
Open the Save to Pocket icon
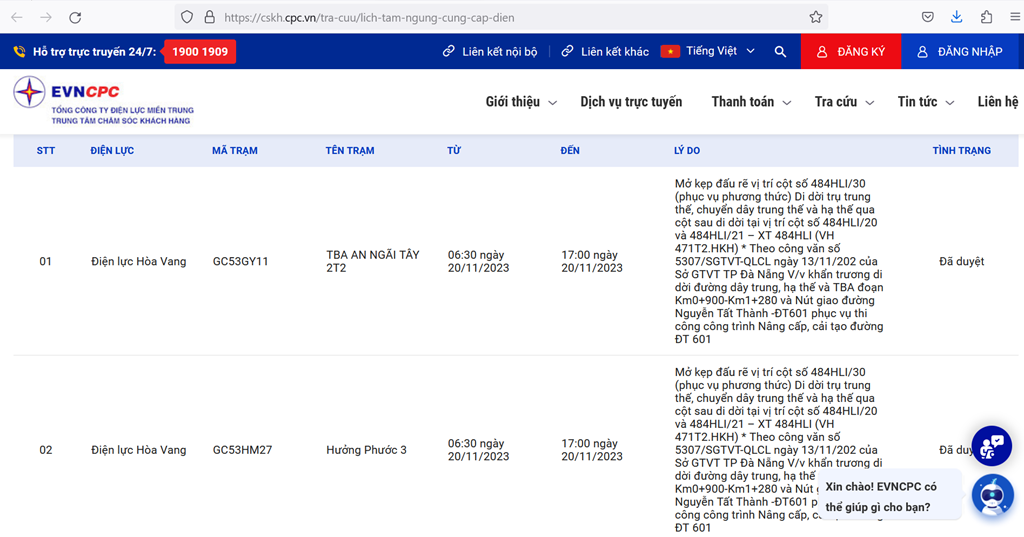(928, 17)
